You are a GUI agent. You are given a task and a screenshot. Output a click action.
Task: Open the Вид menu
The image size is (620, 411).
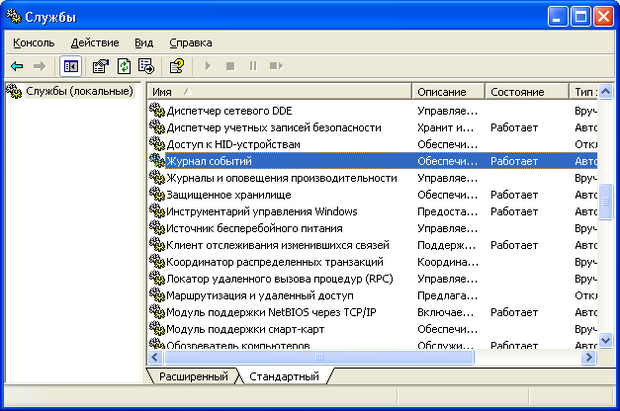point(144,43)
